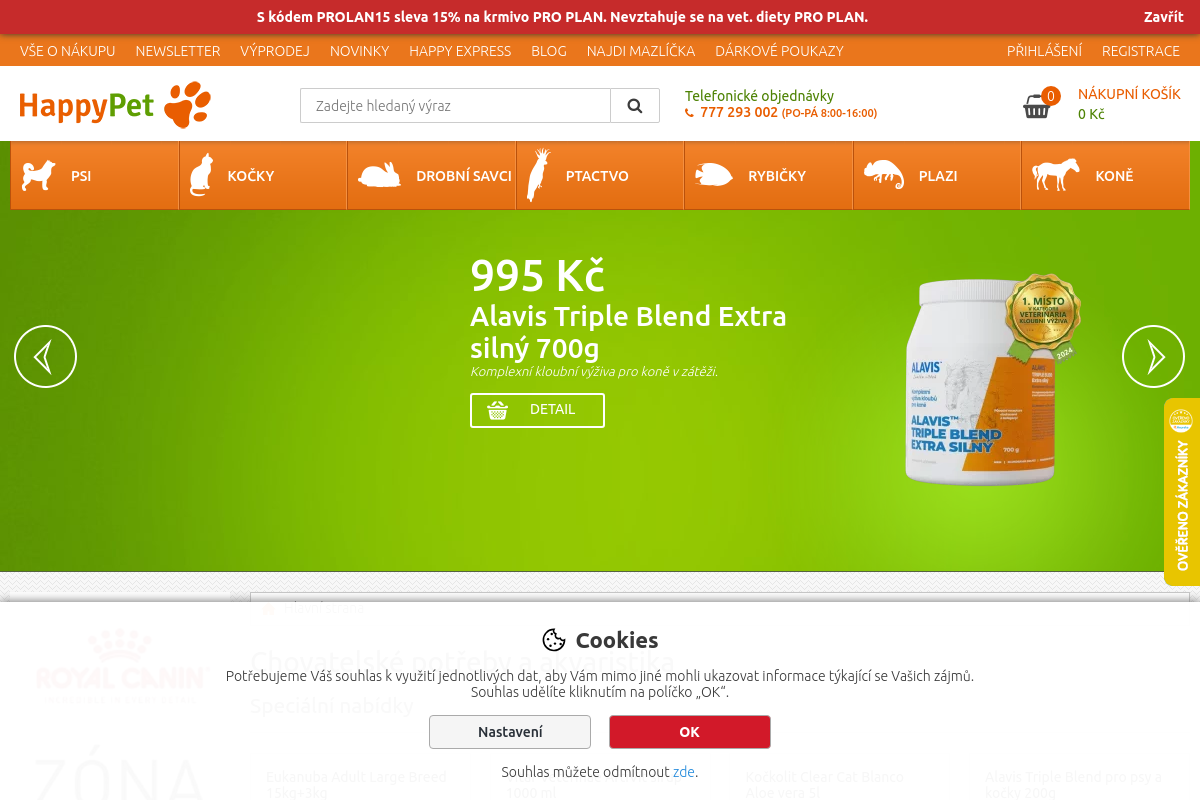Click the magnifier search icon button

(635, 105)
